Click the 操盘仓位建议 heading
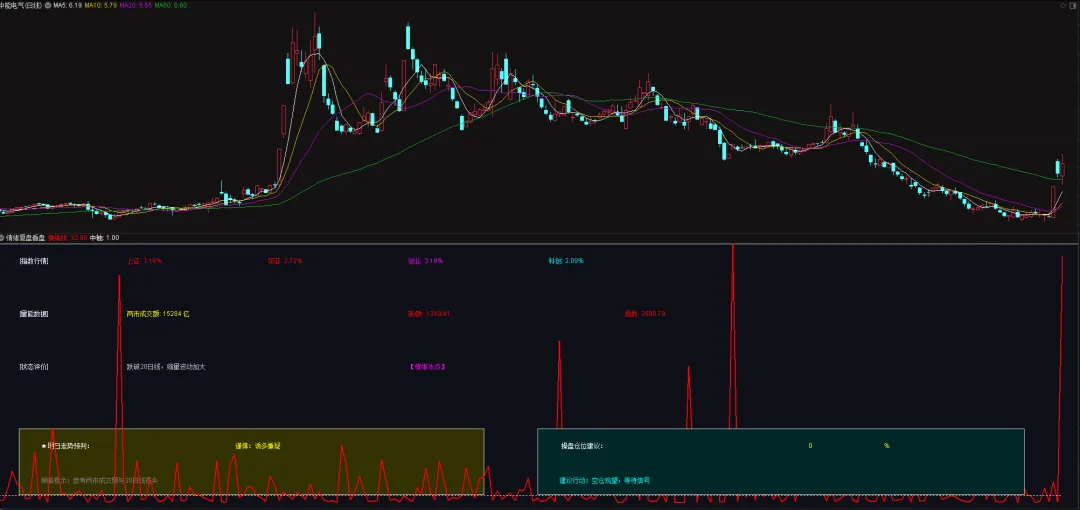Image resolution: width=1080 pixels, height=510 pixels. [x=581, y=446]
